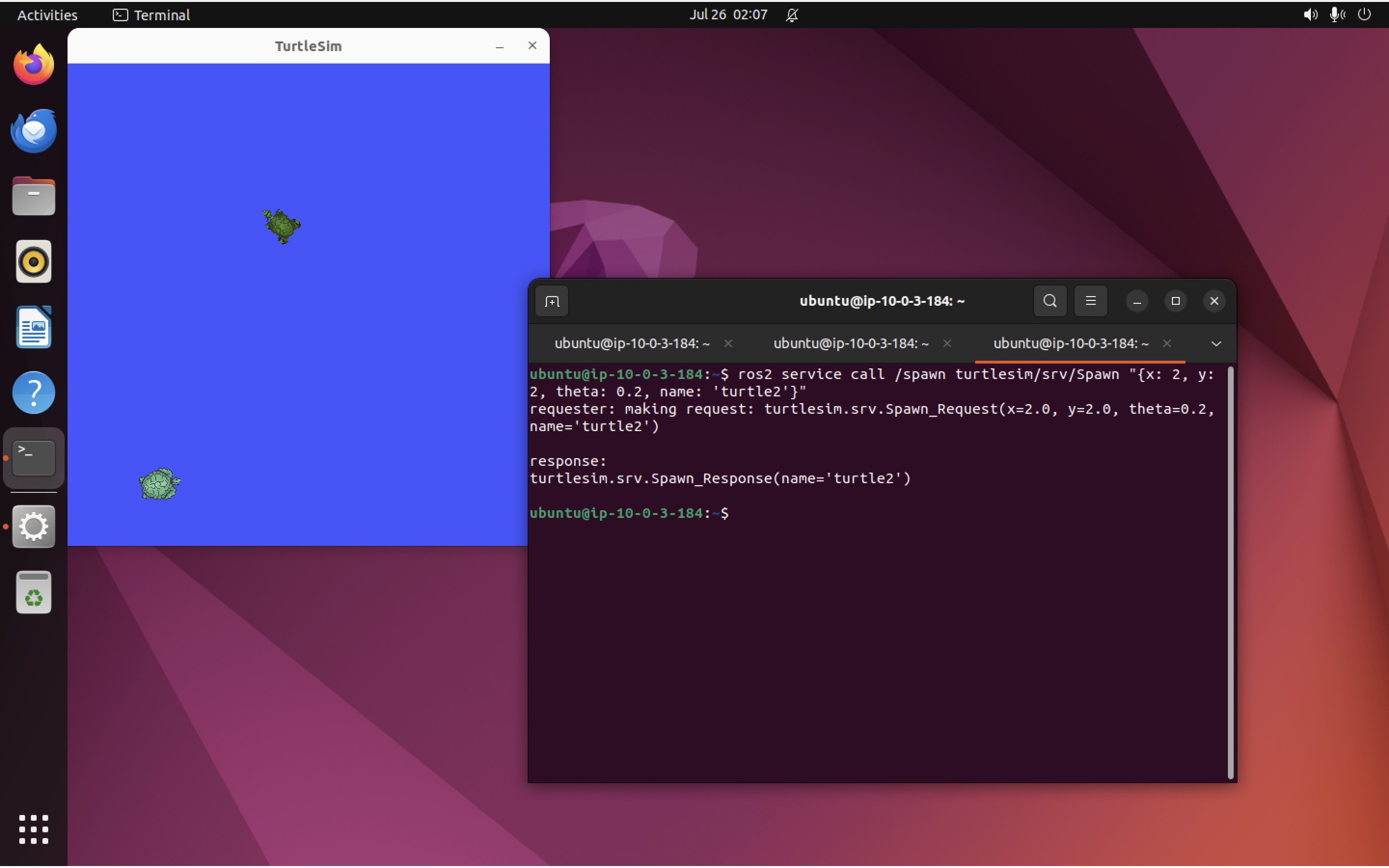Viewport: 1389px width, 868px height.
Task: Click the terminal vertical scrollbar
Action: pyautogui.click(x=1230, y=573)
